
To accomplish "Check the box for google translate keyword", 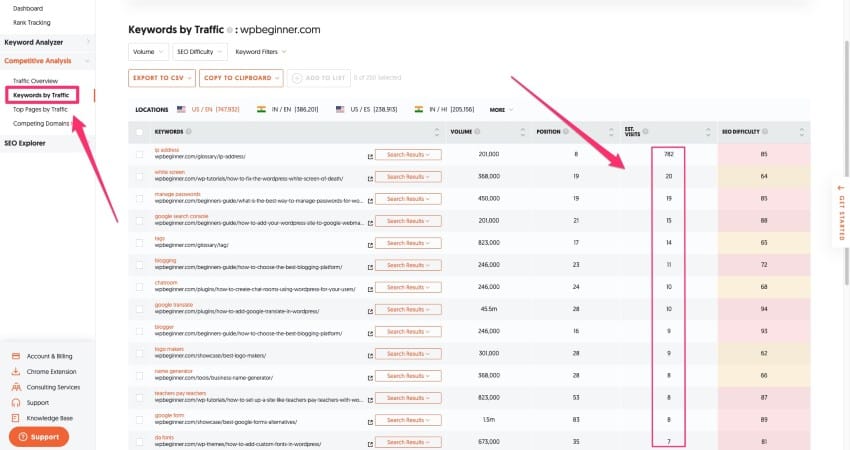I will (x=140, y=309).
